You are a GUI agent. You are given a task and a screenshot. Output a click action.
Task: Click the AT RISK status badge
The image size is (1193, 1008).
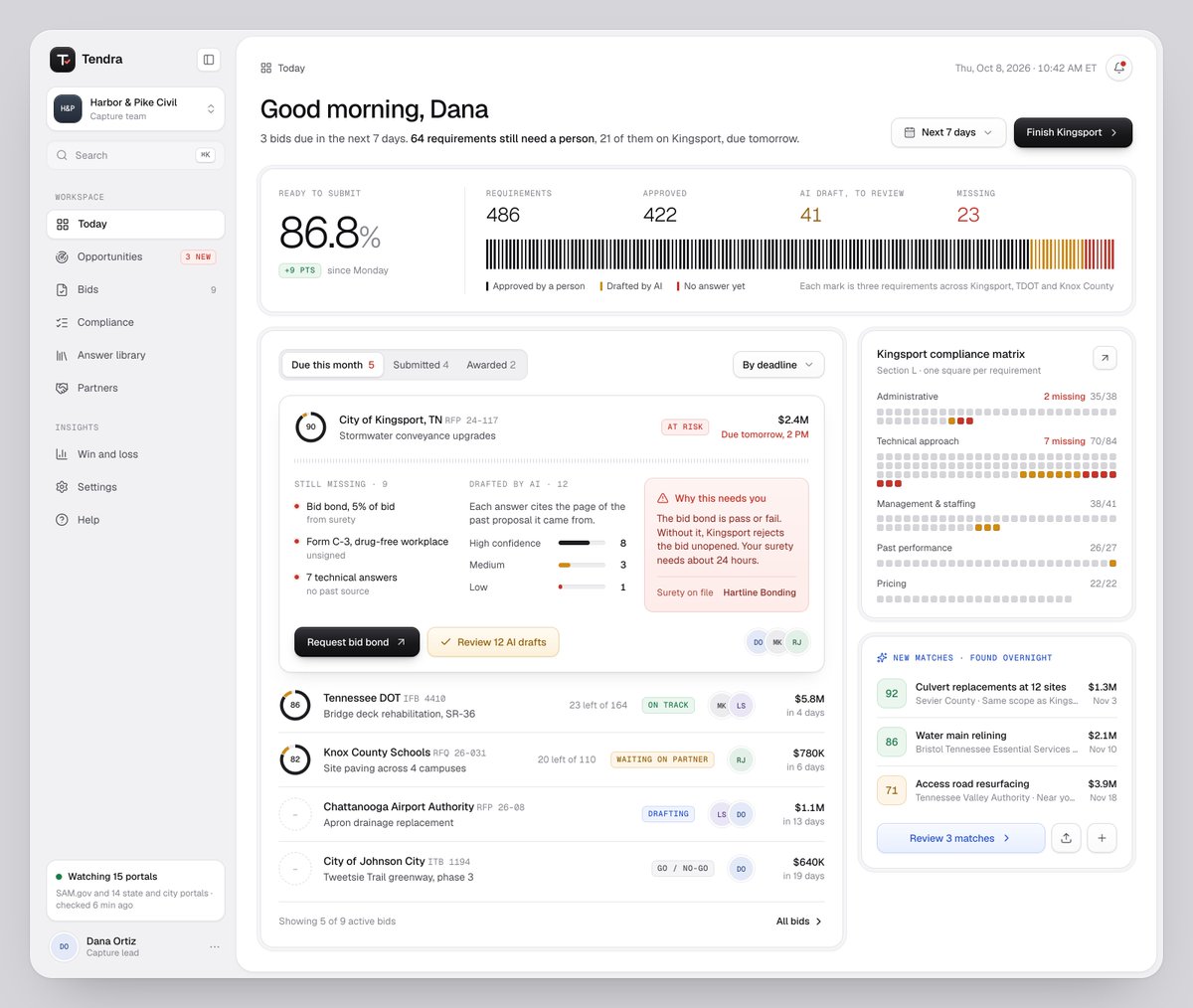685,427
